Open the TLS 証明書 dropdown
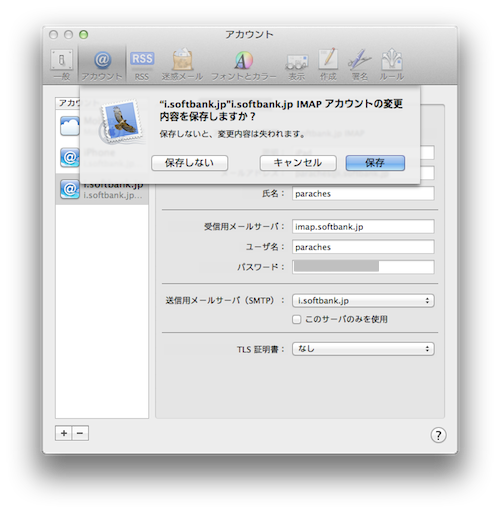The width and height of the screenshot is (500, 513). click(x=363, y=349)
